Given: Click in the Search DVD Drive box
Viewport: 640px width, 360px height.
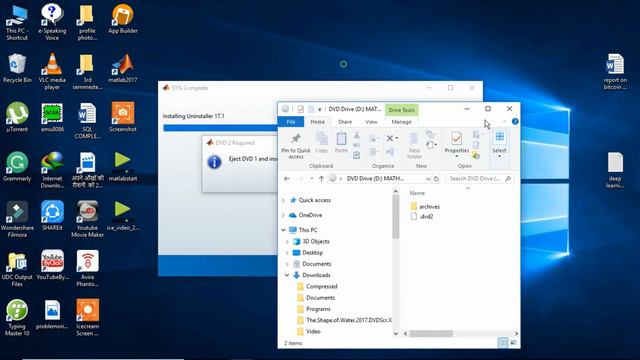Looking at the screenshot, I should point(480,179).
